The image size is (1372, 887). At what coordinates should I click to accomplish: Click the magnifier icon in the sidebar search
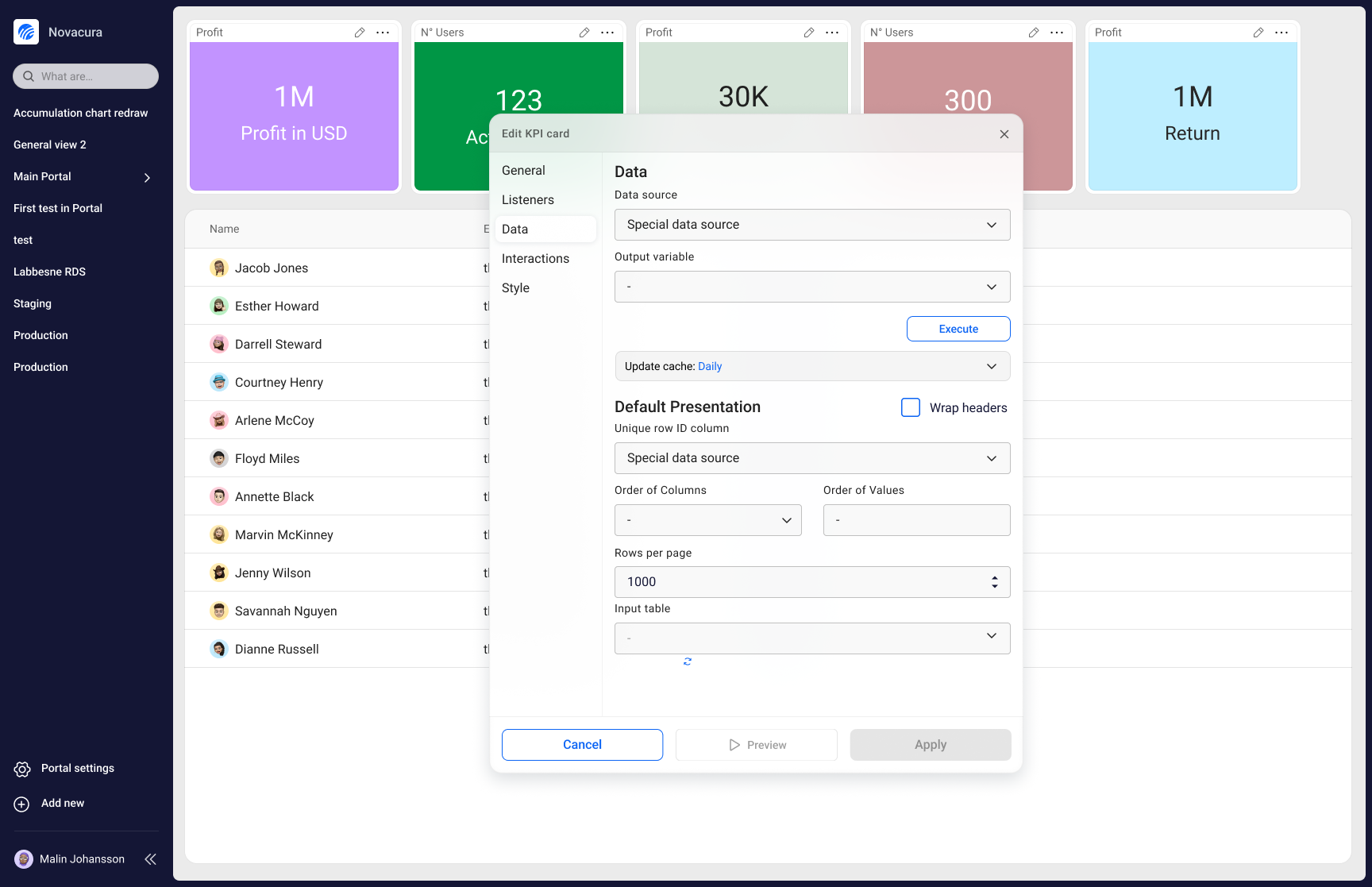click(x=29, y=76)
